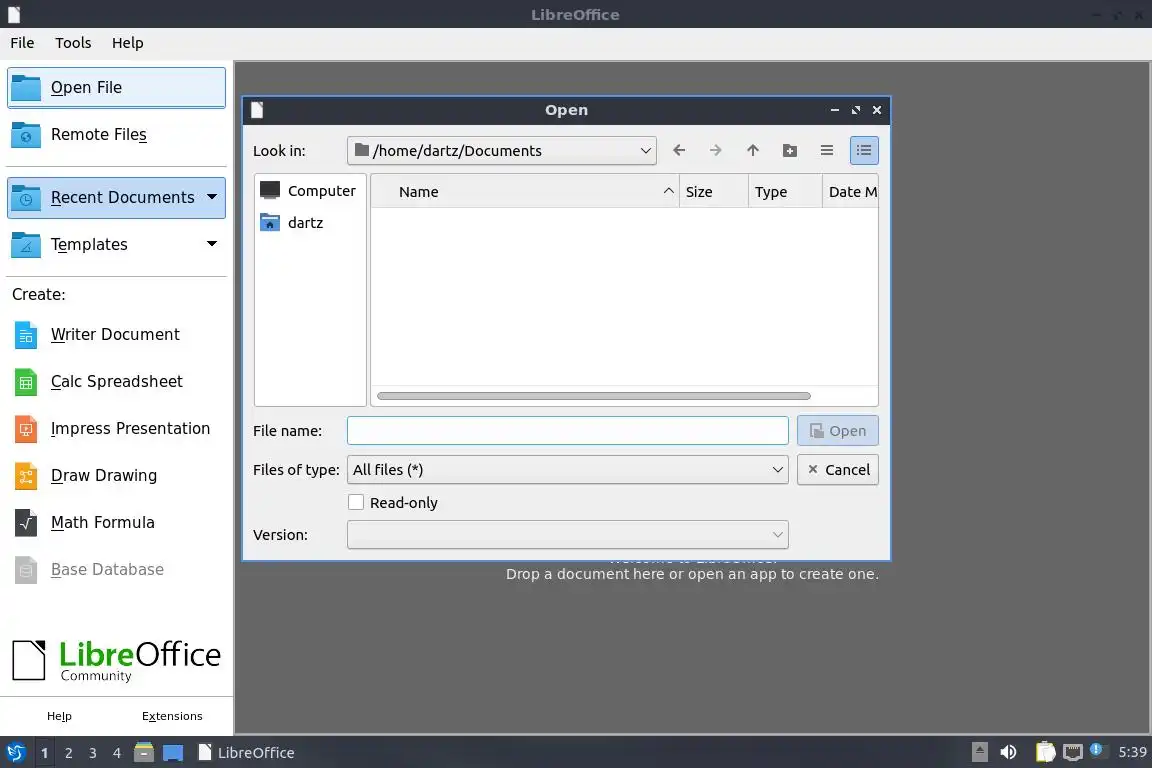This screenshot has width=1152, height=768.
Task: Create a new Math Formula
Action: [116, 523]
